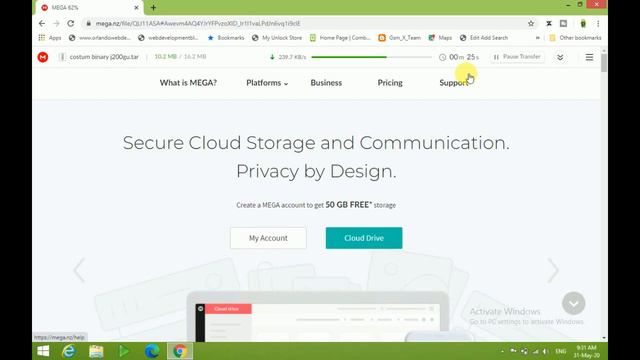The height and width of the screenshot is (360, 640).
Task: Expand Platforms dropdown menu
Action: (267, 83)
